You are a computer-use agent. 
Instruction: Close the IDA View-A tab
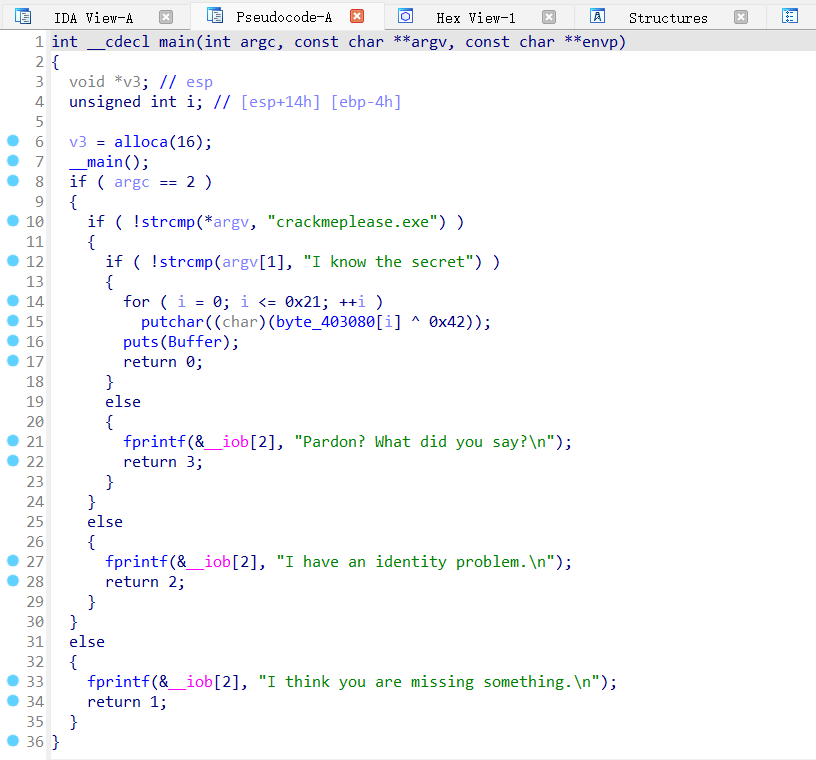tap(166, 17)
